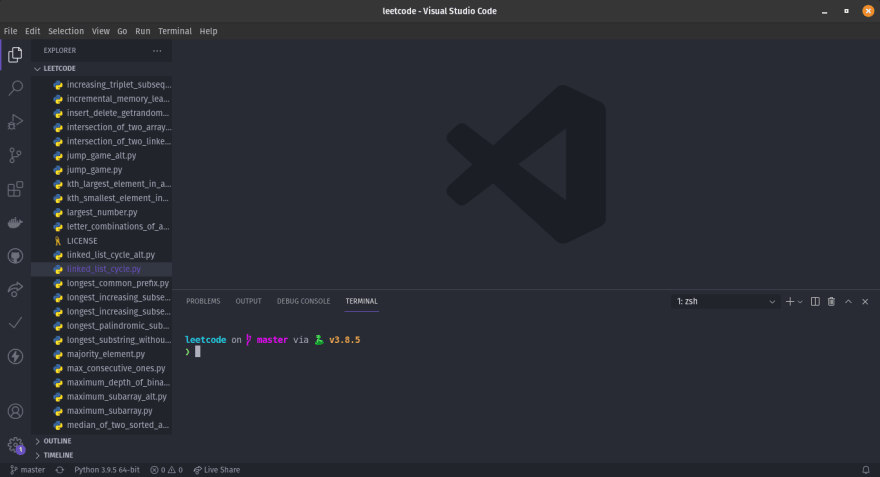Viewport: 880px width, 477px height.
Task: Maximize the panel with up chevron
Action: [x=849, y=301]
